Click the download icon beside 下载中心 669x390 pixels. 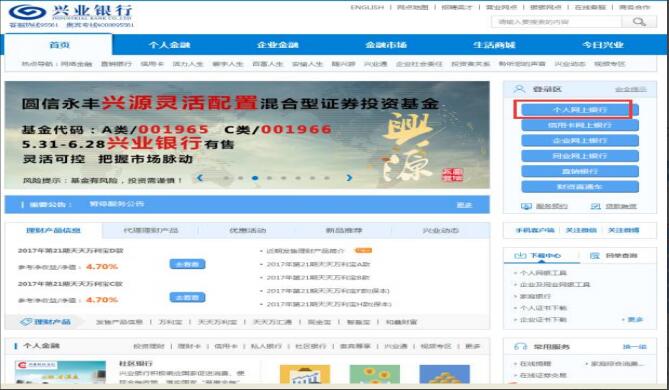point(520,256)
